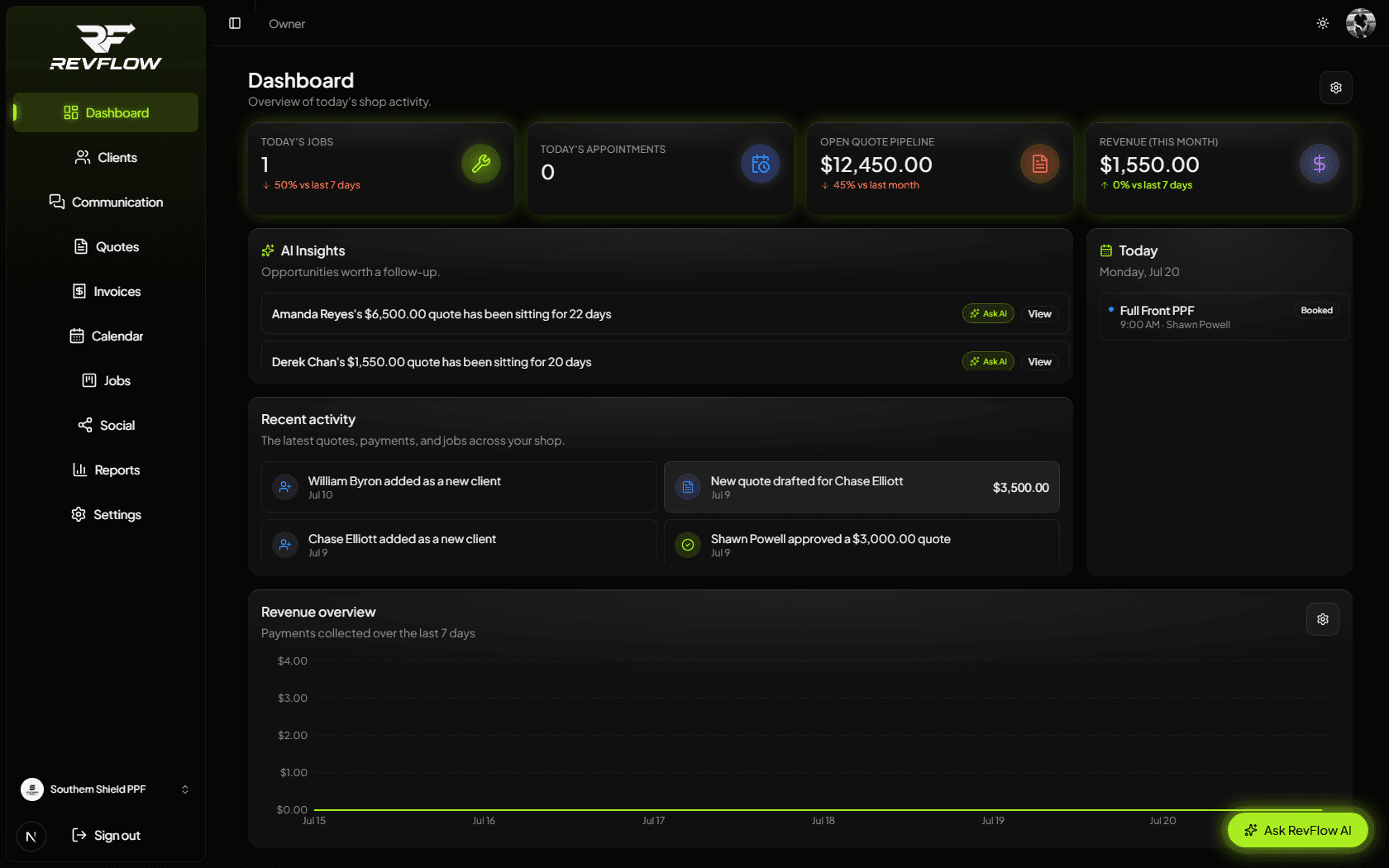Click the Sign out arrow icon
Screen dimensions: 1389x868
point(79,835)
